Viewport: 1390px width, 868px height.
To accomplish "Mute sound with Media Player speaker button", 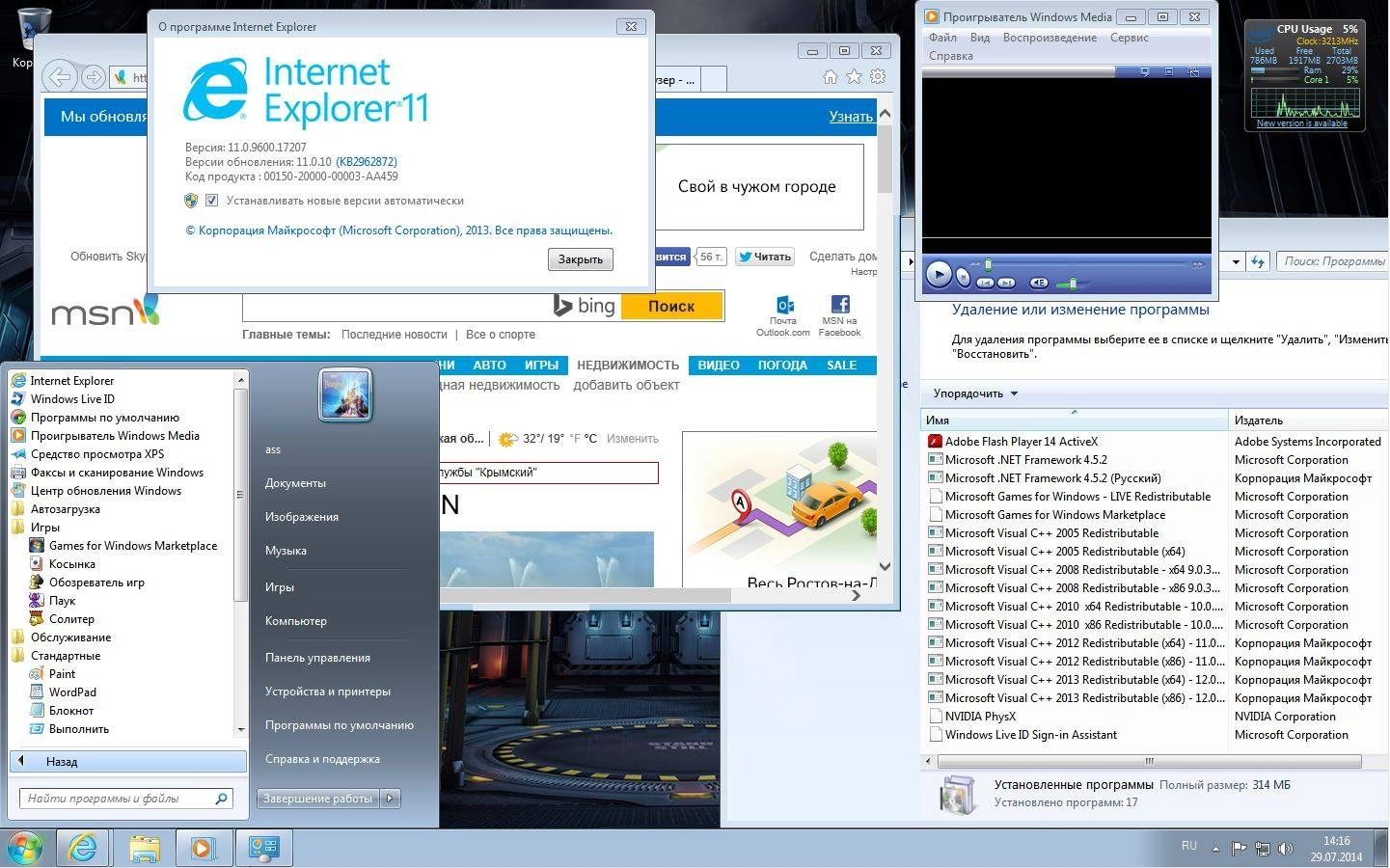I will click(x=1039, y=283).
